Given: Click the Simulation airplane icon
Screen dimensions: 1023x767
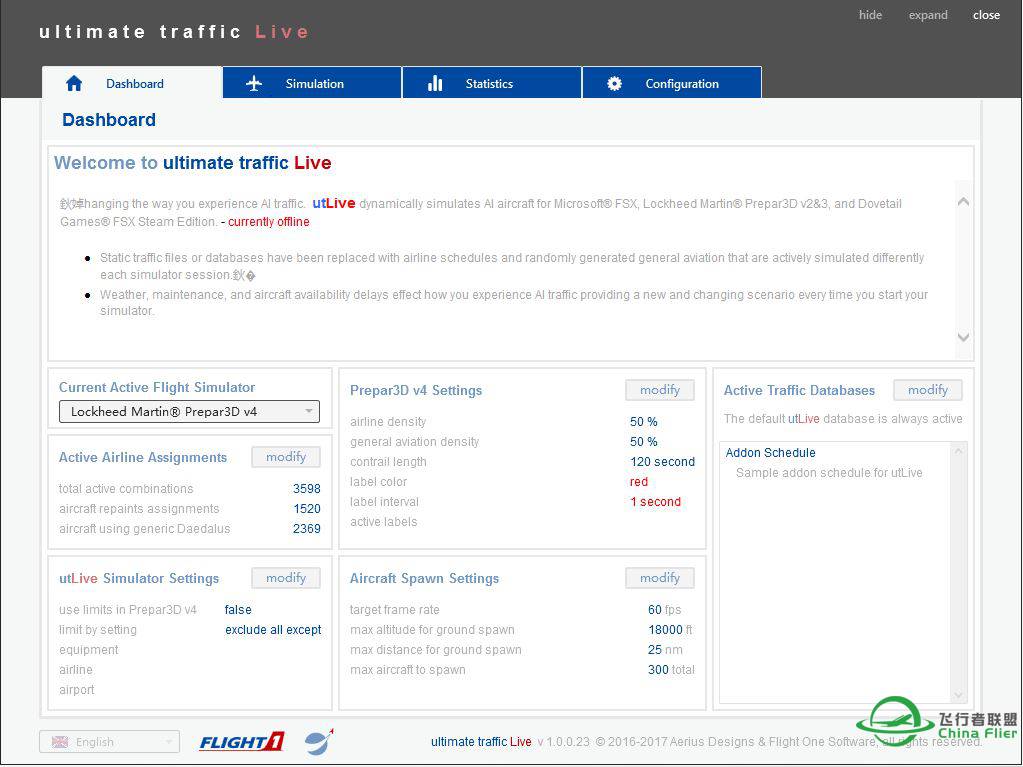Looking at the screenshot, I should pos(254,83).
